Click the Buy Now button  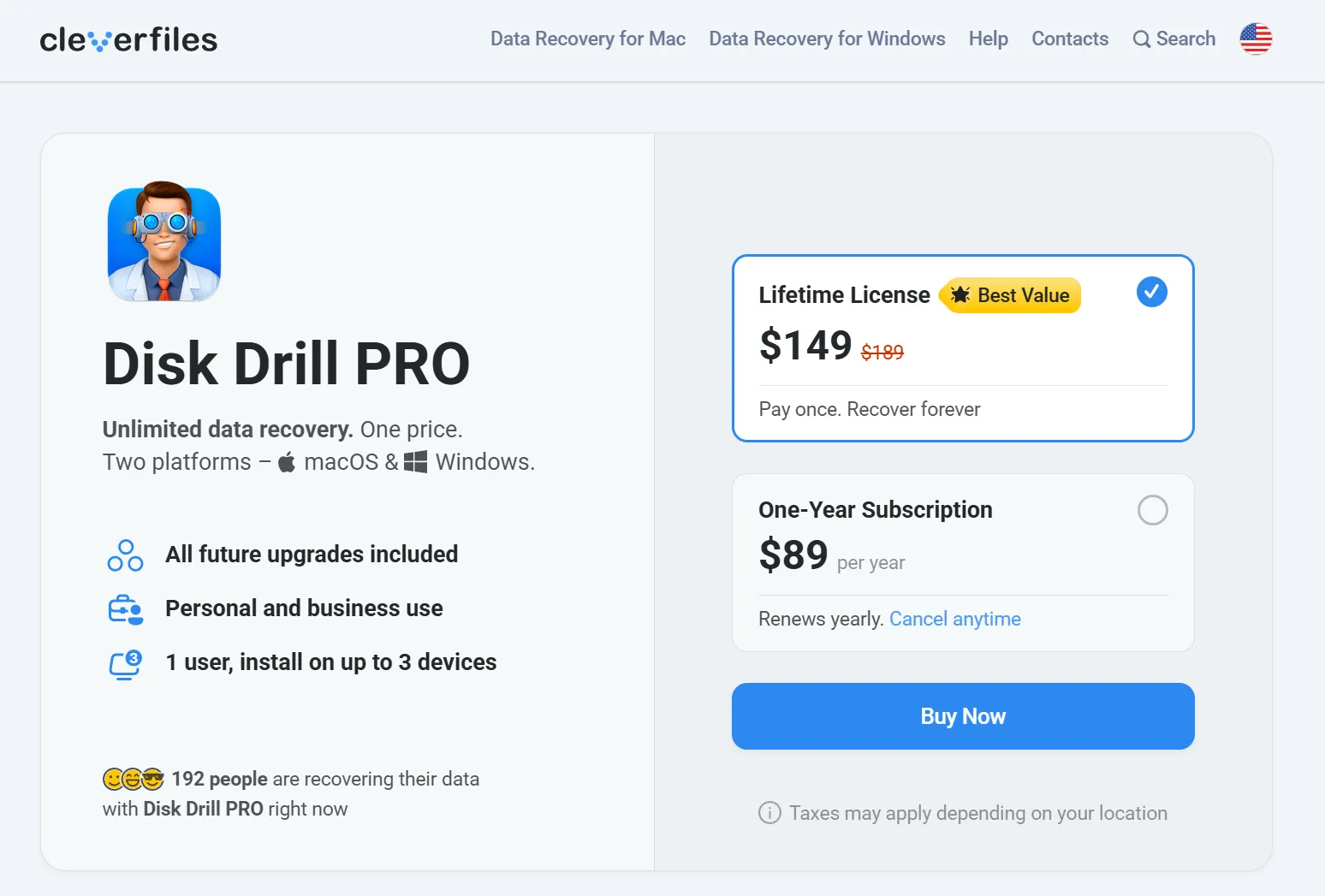pos(963,716)
